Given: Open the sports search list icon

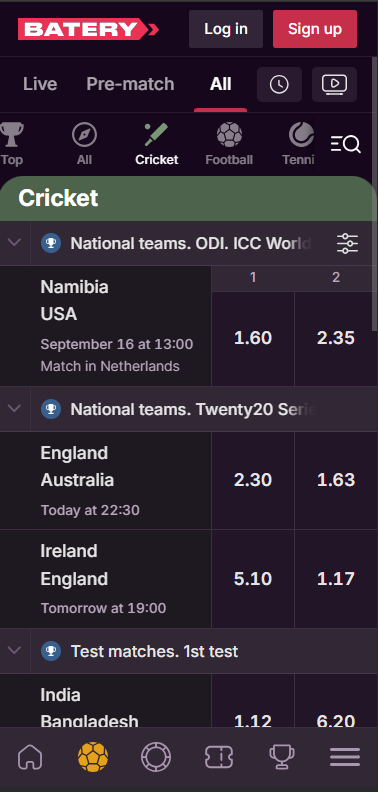Looking at the screenshot, I should (346, 144).
